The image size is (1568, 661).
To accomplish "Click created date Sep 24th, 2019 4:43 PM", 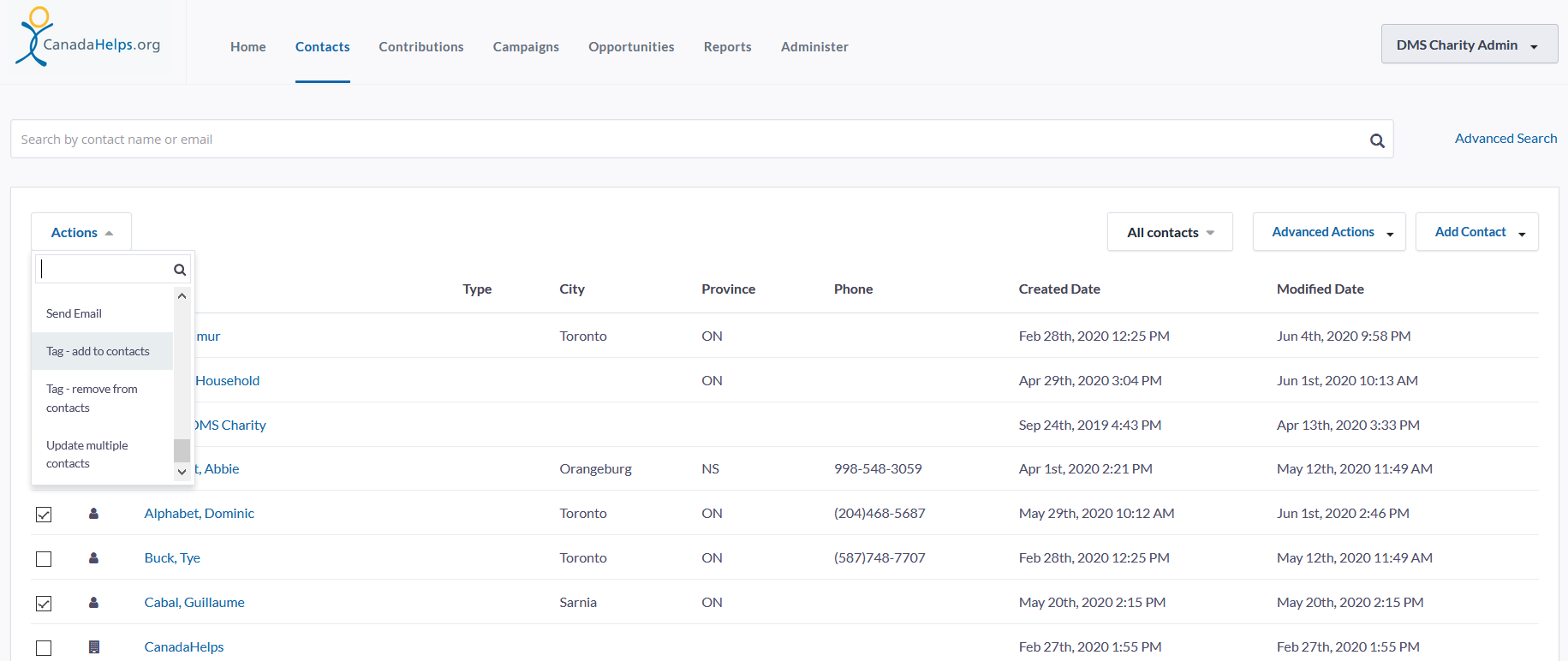I will pos(1090,426).
